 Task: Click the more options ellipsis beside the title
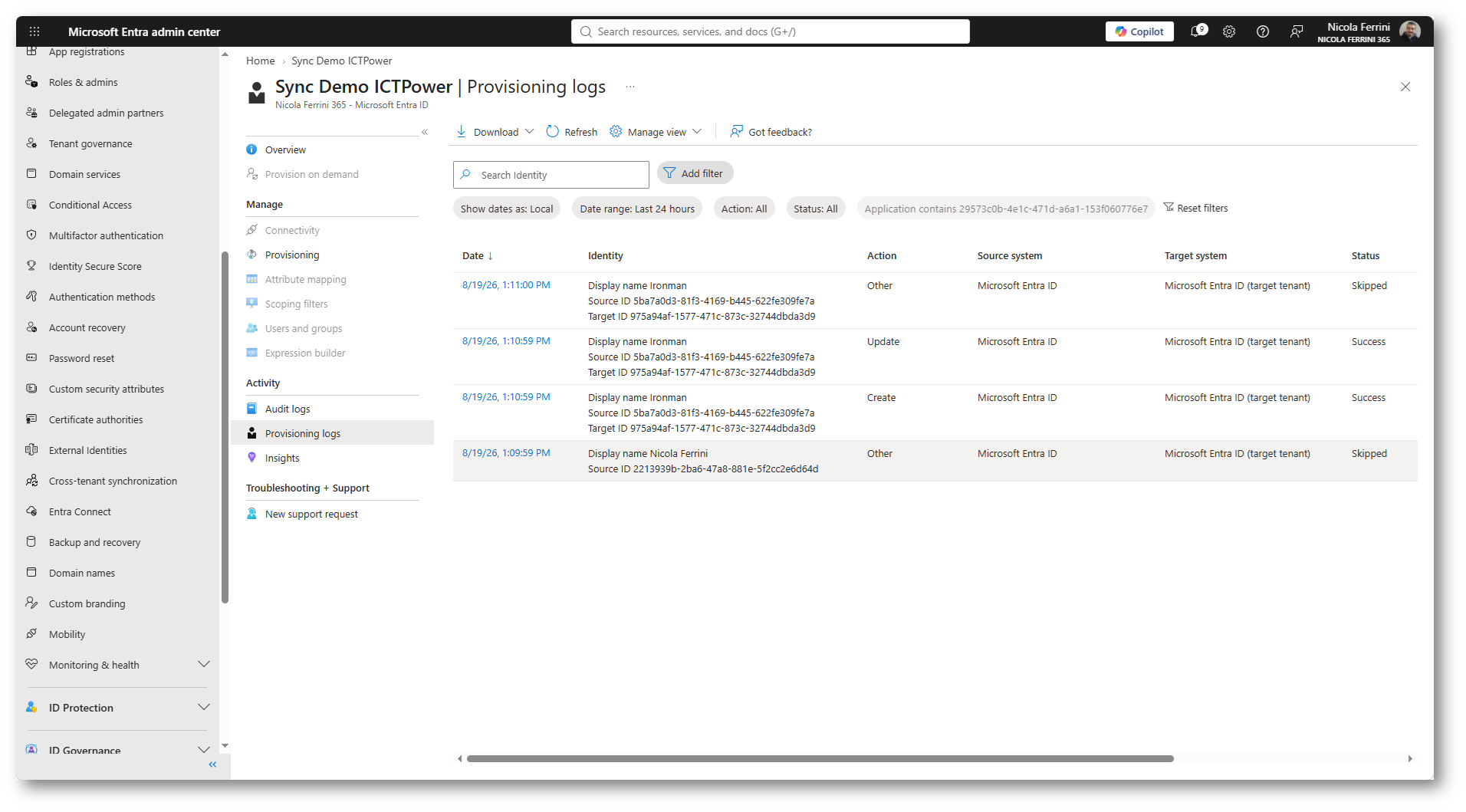click(x=630, y=87)
